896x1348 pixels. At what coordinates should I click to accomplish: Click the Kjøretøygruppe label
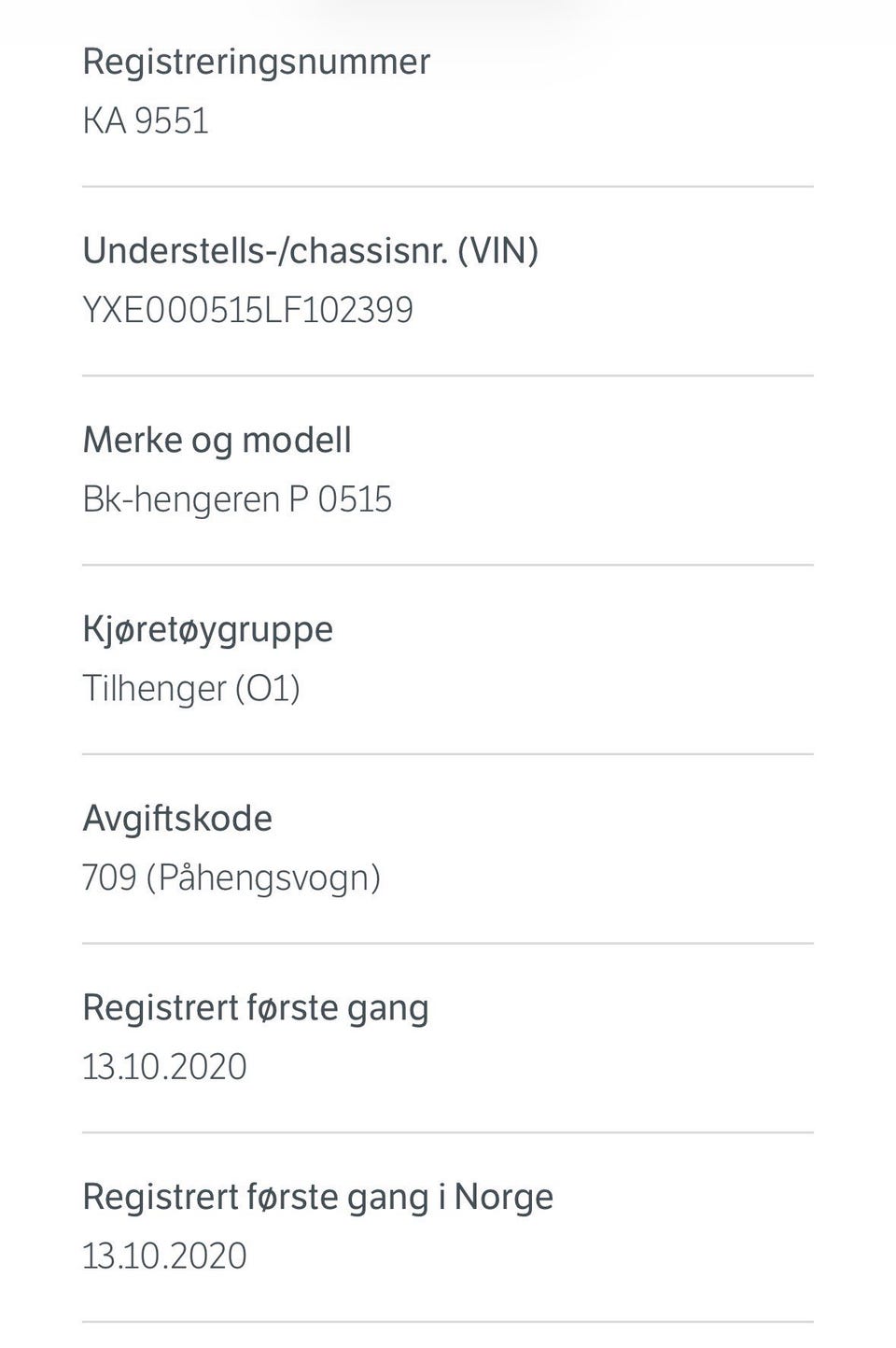pyautogui.click(x=207, y=629)
